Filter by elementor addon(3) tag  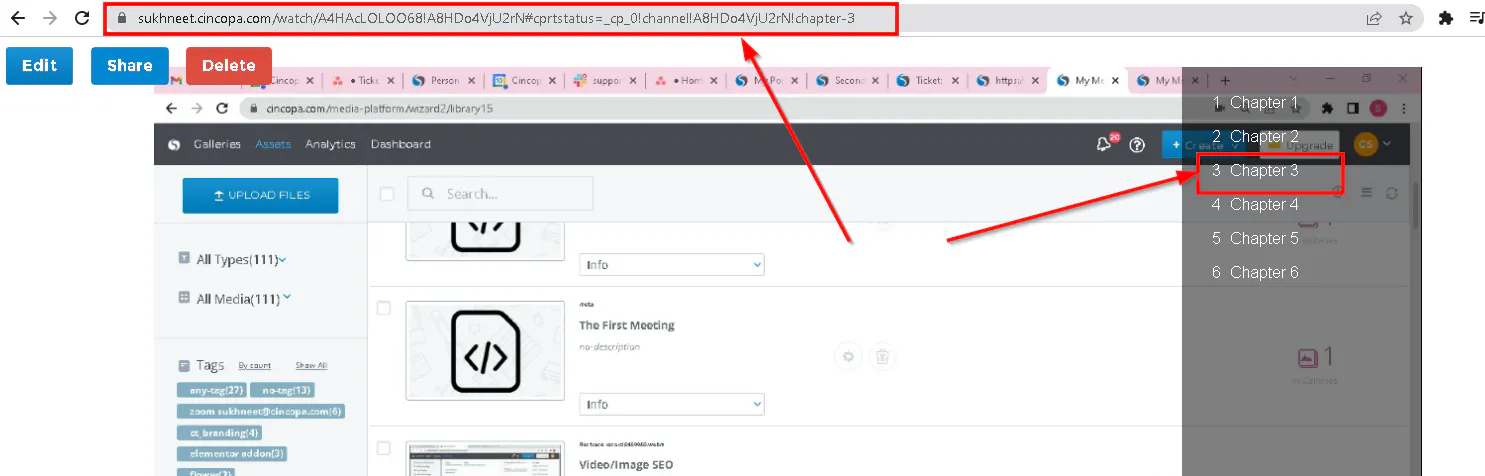pos(232,454)
